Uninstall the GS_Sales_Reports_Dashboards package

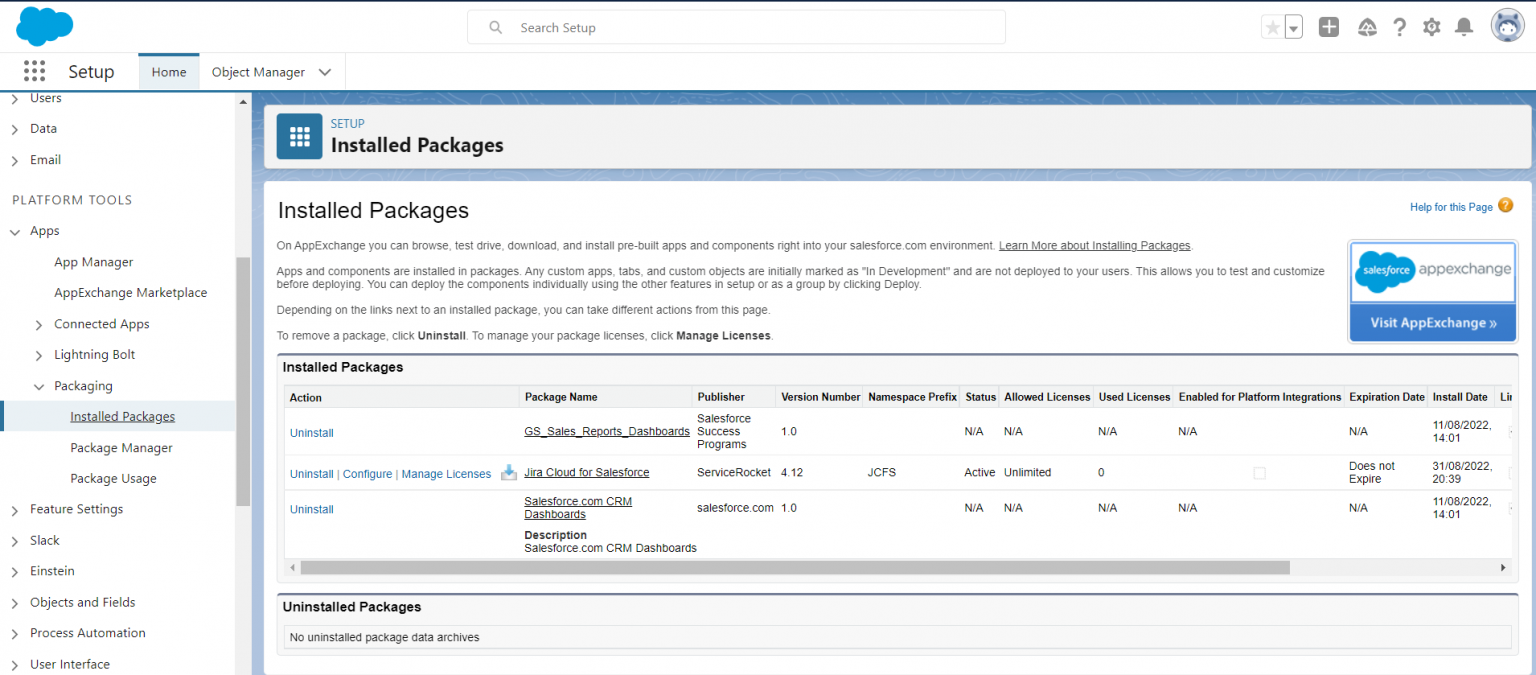[311, 433]
